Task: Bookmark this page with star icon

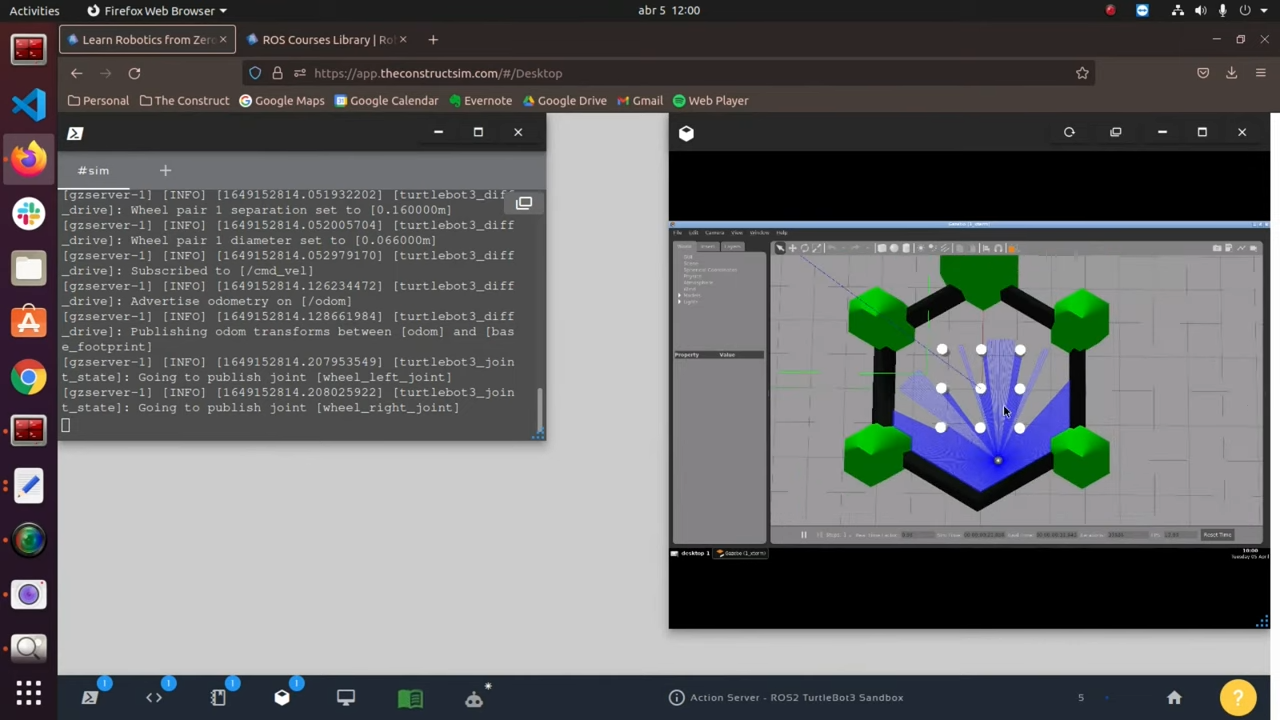Action: click(1082, 73)
